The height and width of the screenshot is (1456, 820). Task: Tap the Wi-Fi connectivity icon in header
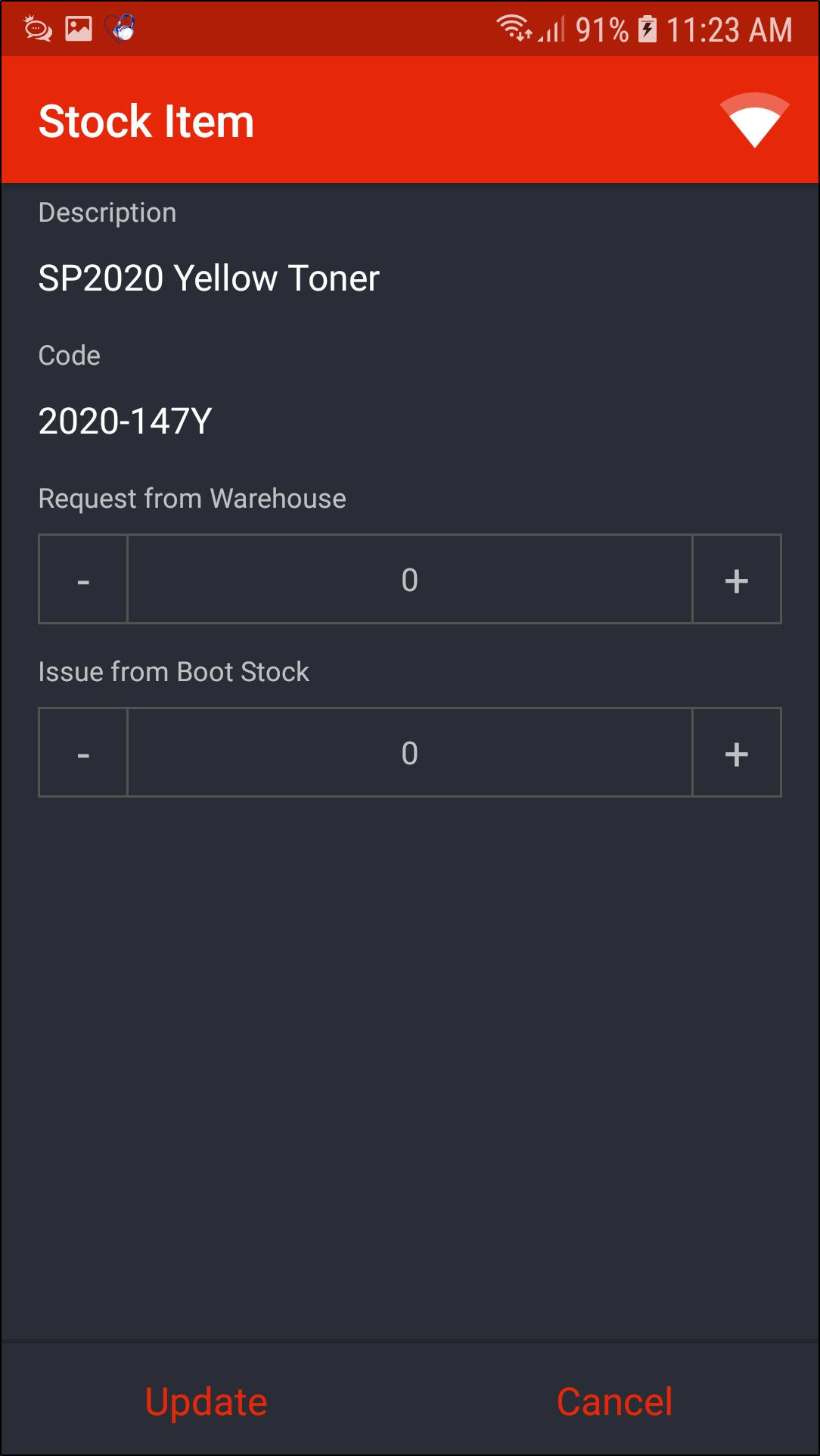tap(754, 120)
